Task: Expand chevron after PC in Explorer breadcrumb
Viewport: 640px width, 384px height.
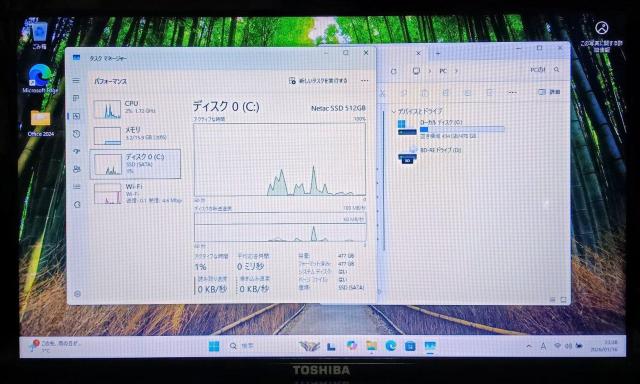Action: tap(456, 71)
